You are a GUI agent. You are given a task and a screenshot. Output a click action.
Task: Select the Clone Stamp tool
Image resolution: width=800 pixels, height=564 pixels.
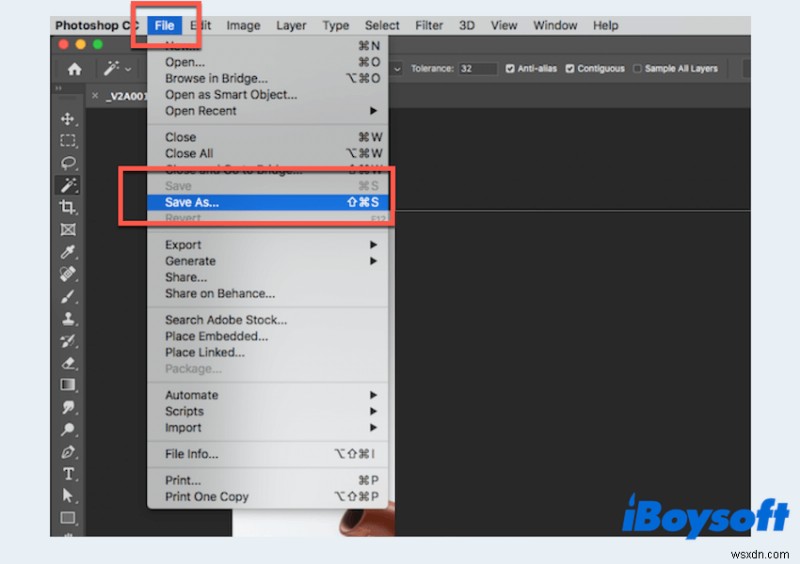pyautogui.click(x=67, y=318)
